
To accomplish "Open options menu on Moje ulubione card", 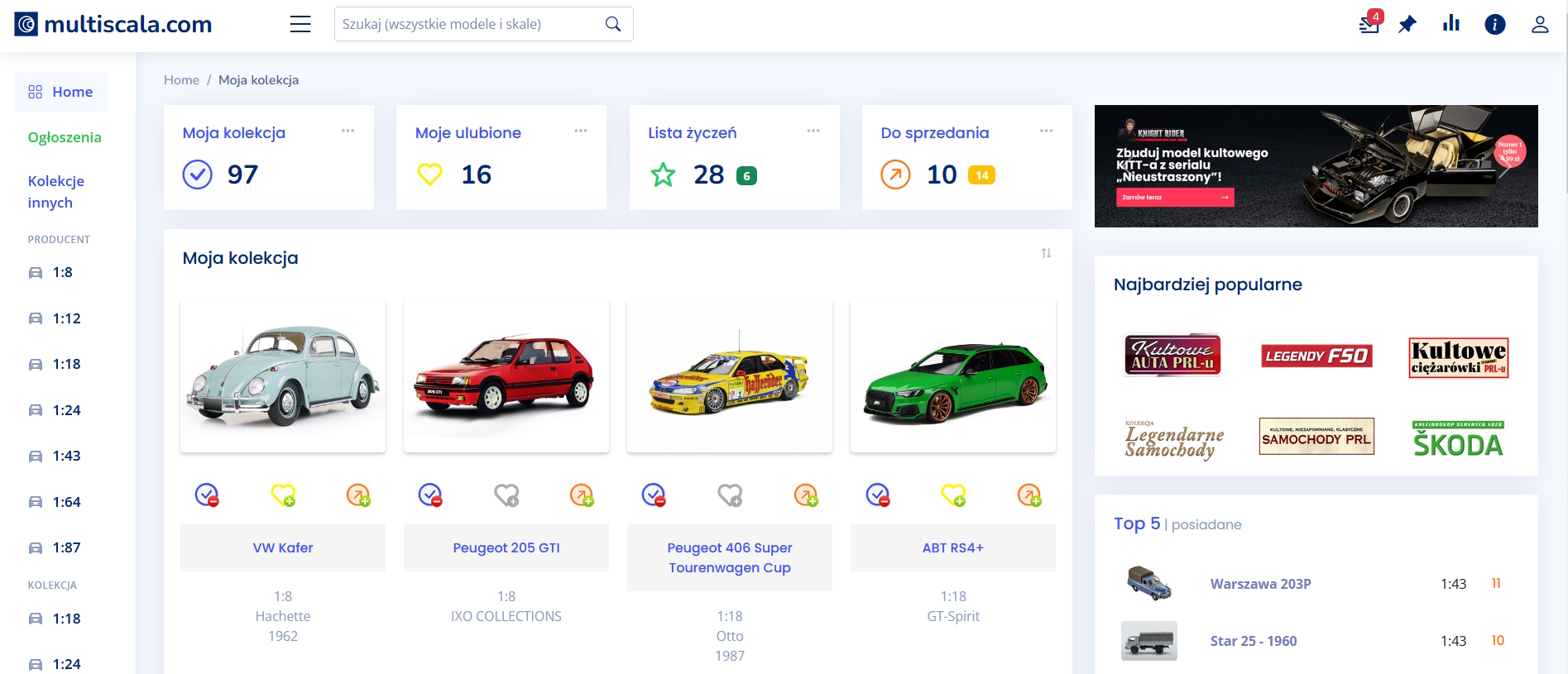I will tap(581, 131).
